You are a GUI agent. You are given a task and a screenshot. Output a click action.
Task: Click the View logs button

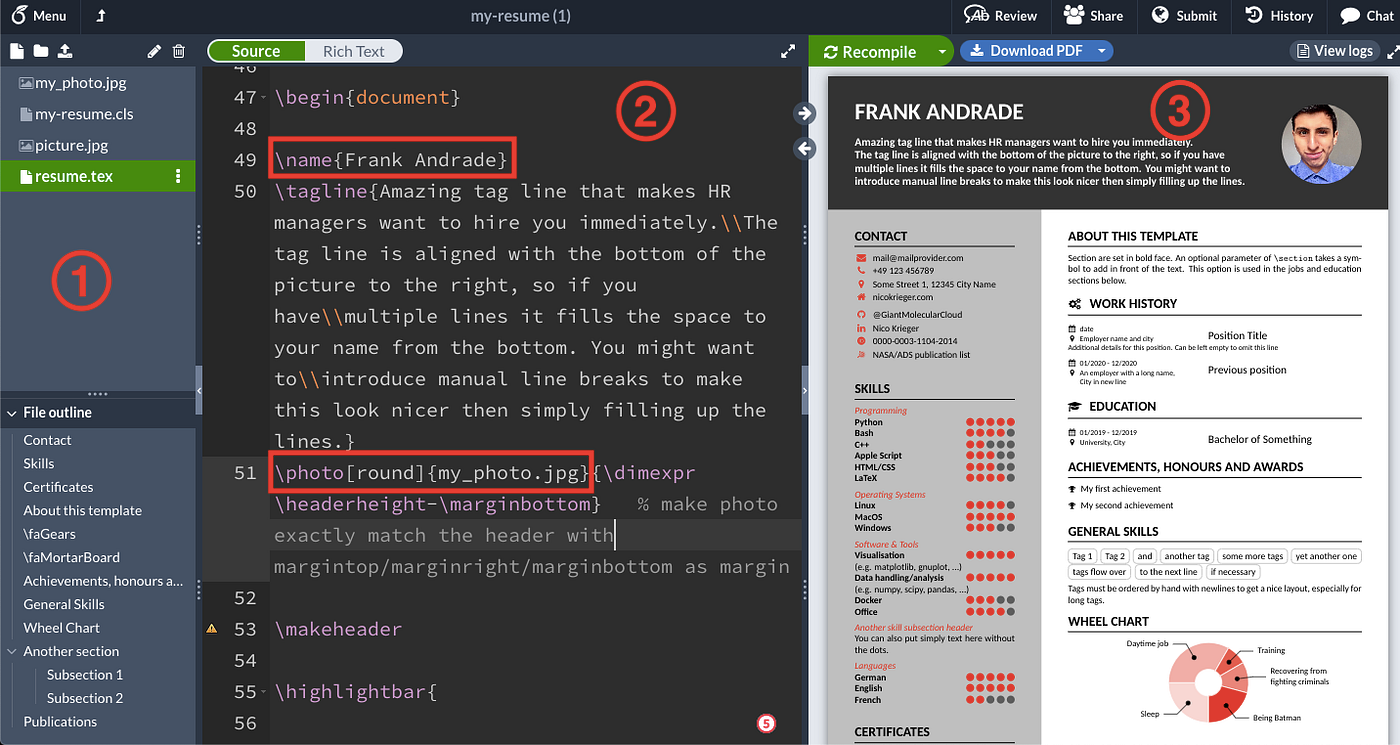click(1334, 51)
